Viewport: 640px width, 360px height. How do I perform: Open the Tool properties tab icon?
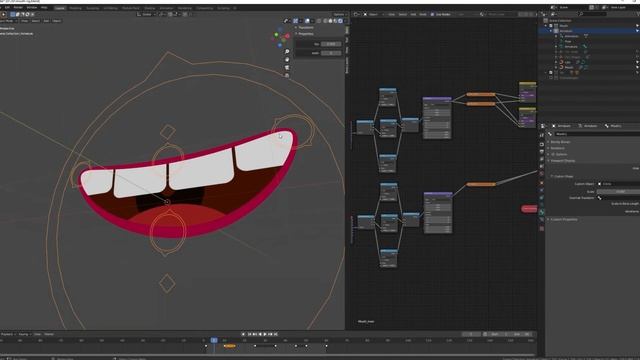click(542, 136)
